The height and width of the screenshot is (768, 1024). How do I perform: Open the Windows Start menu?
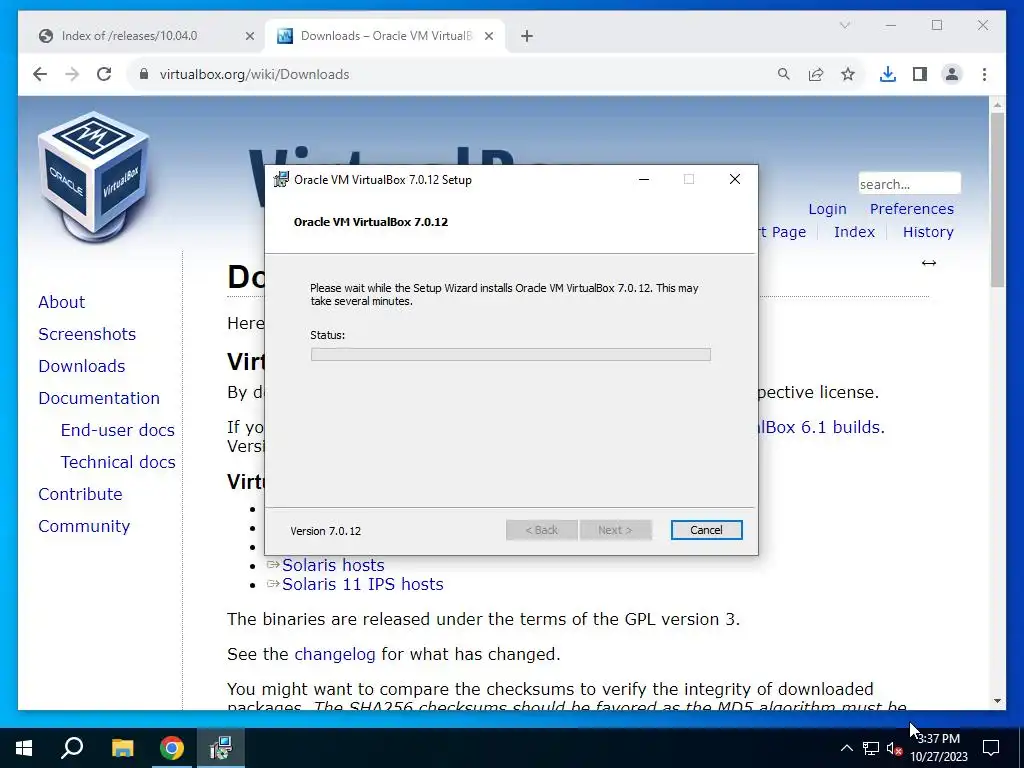[24, 748]
